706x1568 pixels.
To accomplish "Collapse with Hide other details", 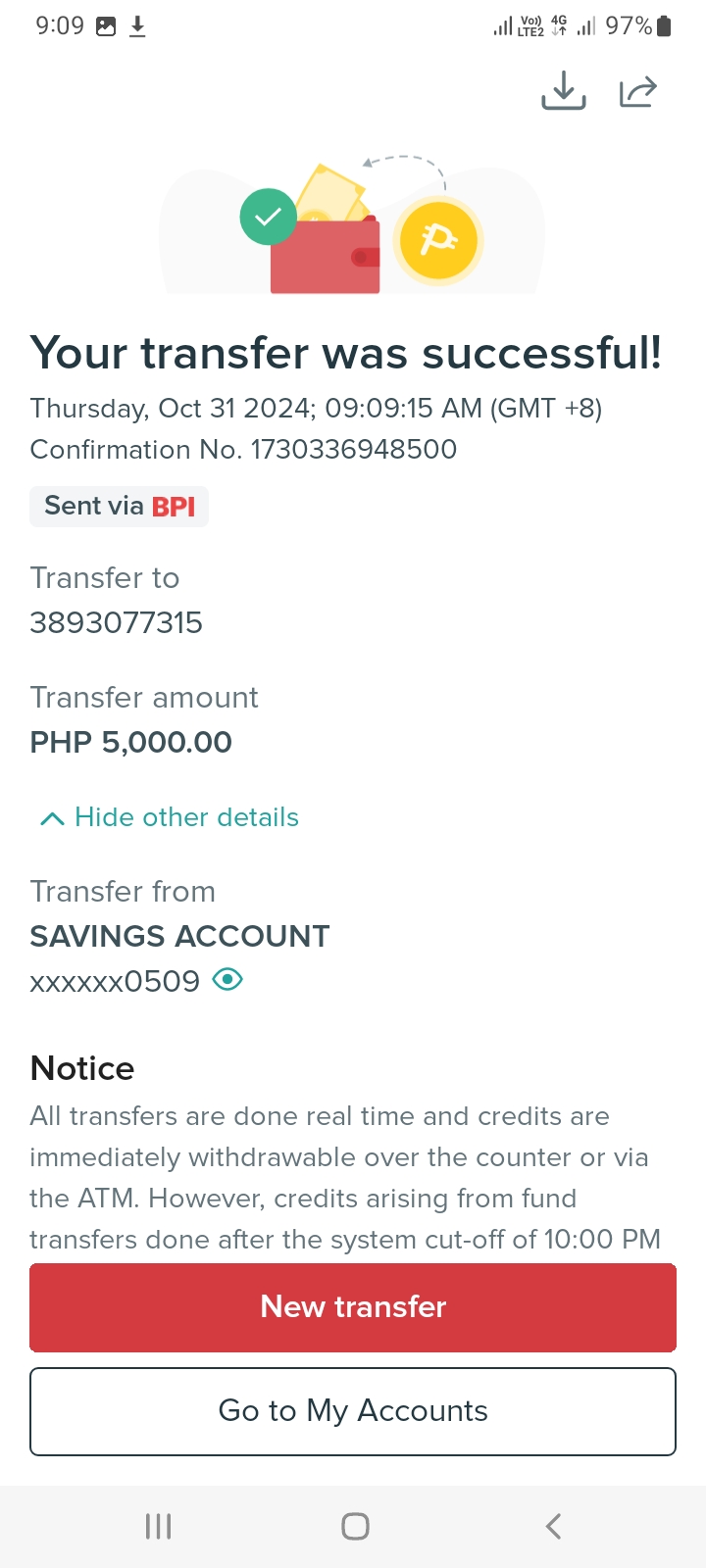I will point(186,817).
